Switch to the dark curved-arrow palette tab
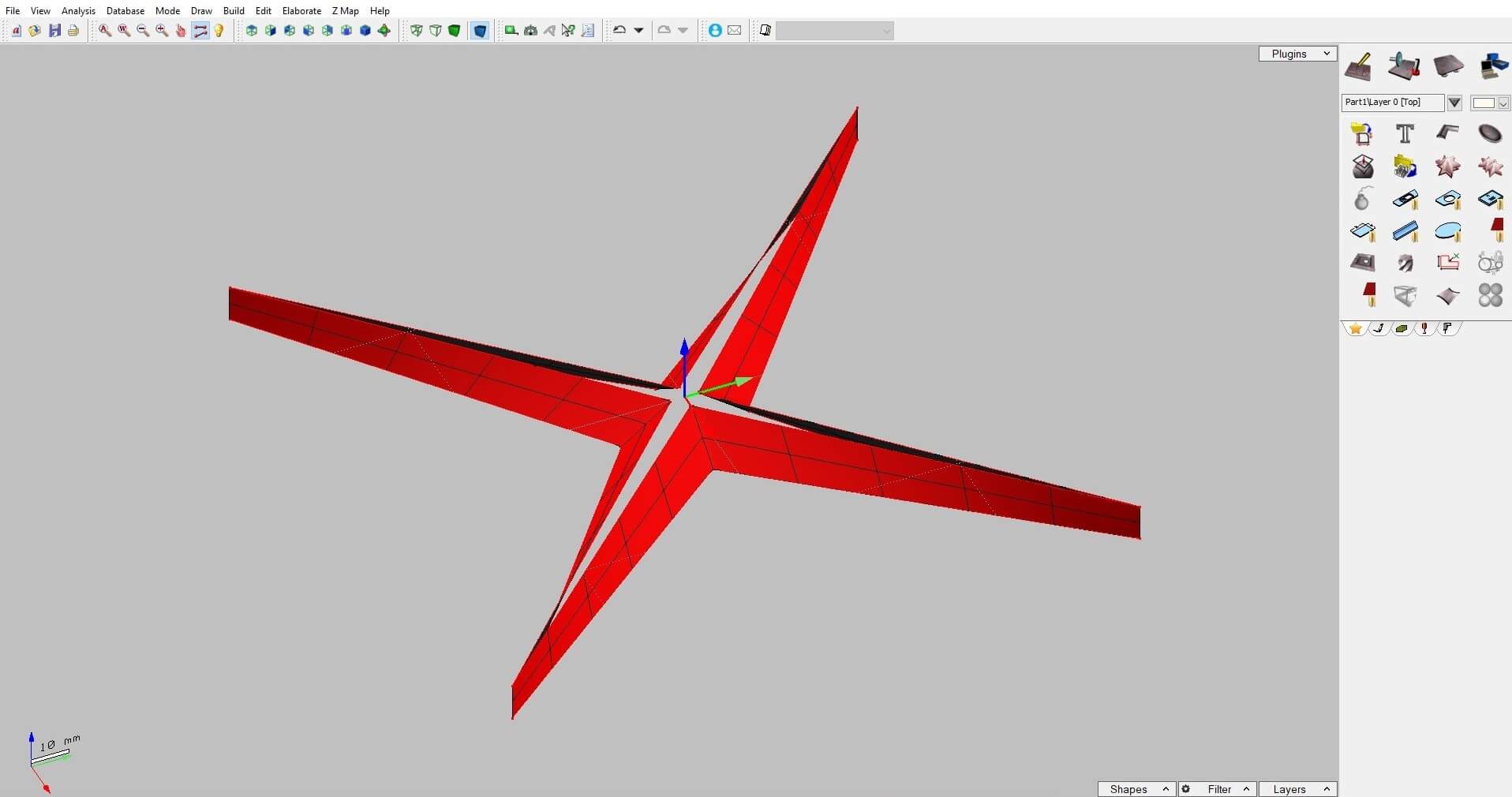1512x797 pixels. [x=1379, y=328]
